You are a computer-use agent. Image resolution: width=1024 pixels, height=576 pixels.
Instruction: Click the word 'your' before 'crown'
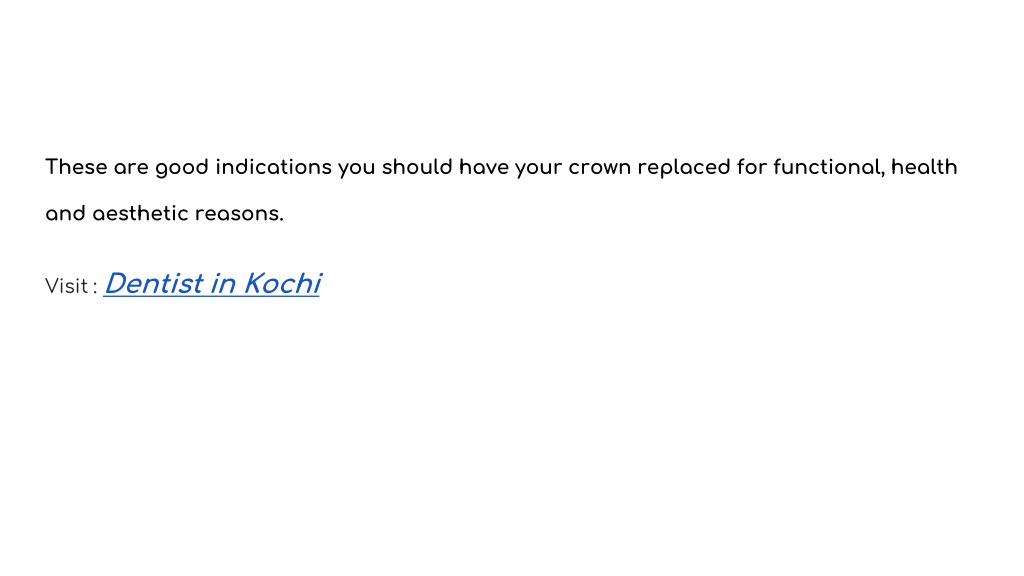(539, 169)
